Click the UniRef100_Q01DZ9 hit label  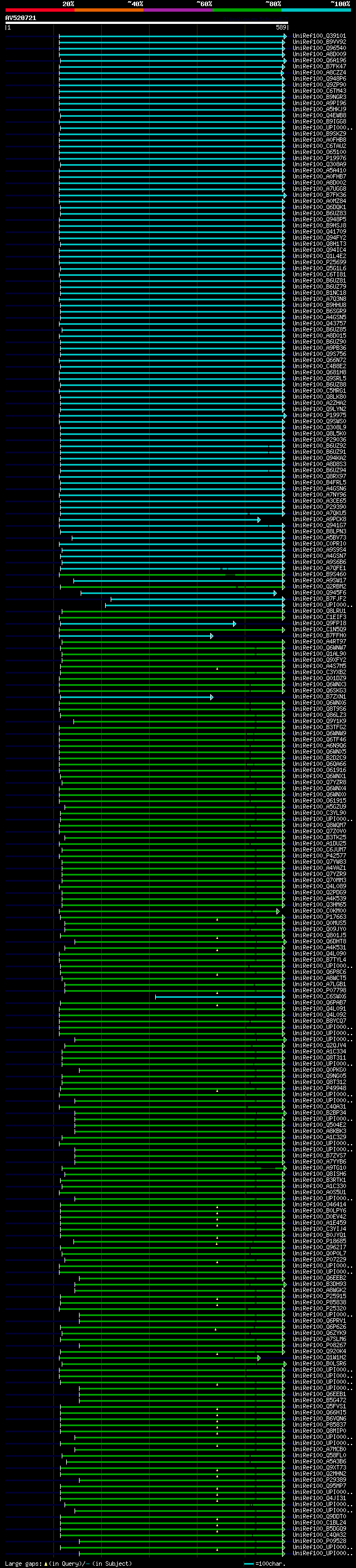pyautogui.click(x=319, y=679)
